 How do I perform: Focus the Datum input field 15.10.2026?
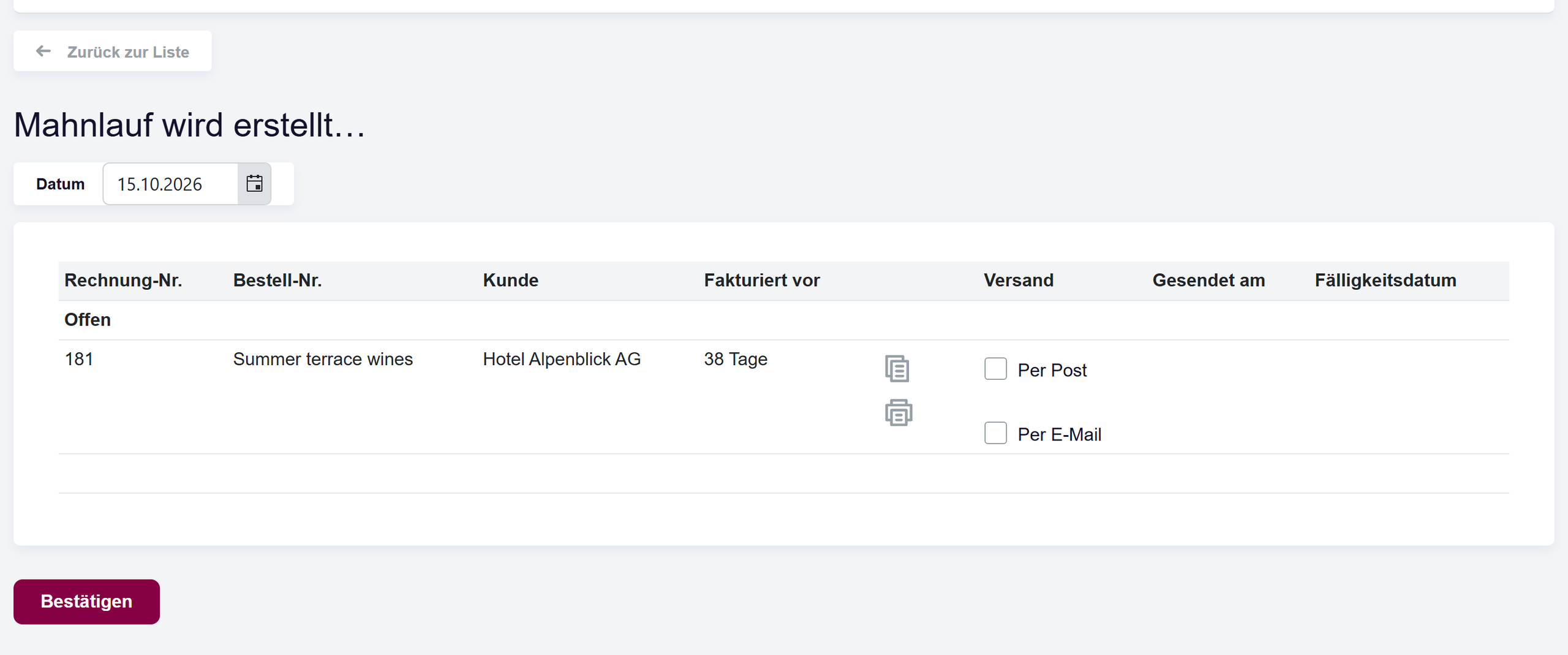coord(170,184)
